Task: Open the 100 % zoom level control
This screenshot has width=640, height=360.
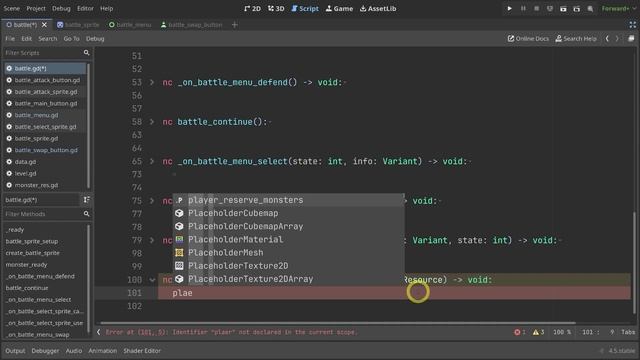Action: [562, 332]
